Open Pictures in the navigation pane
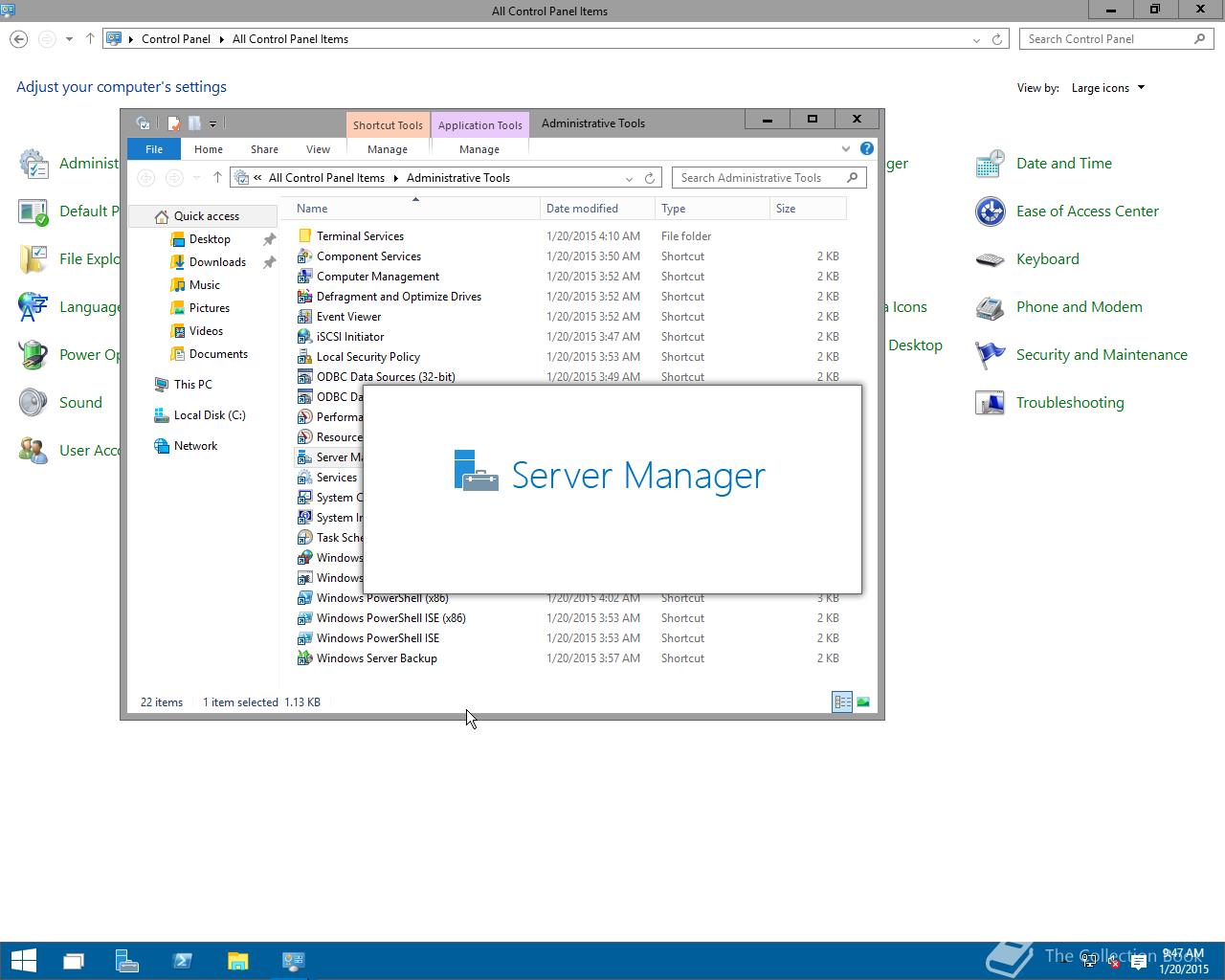The image size is (1225, 980). 210,308
